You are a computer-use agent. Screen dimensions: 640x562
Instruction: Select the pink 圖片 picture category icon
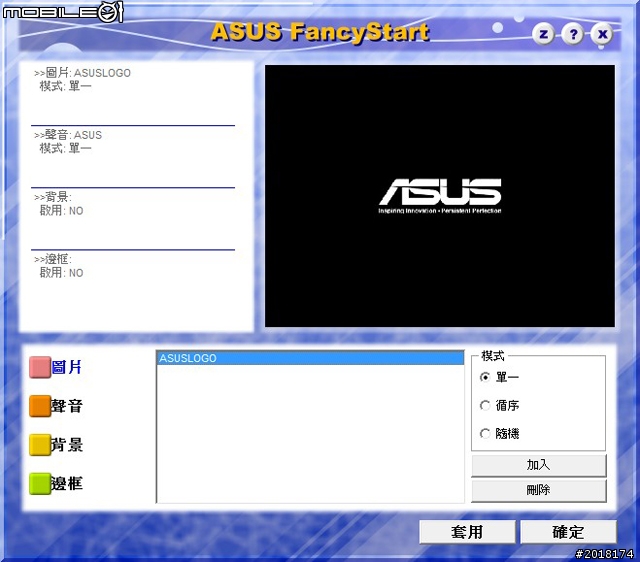click(40, 367)
